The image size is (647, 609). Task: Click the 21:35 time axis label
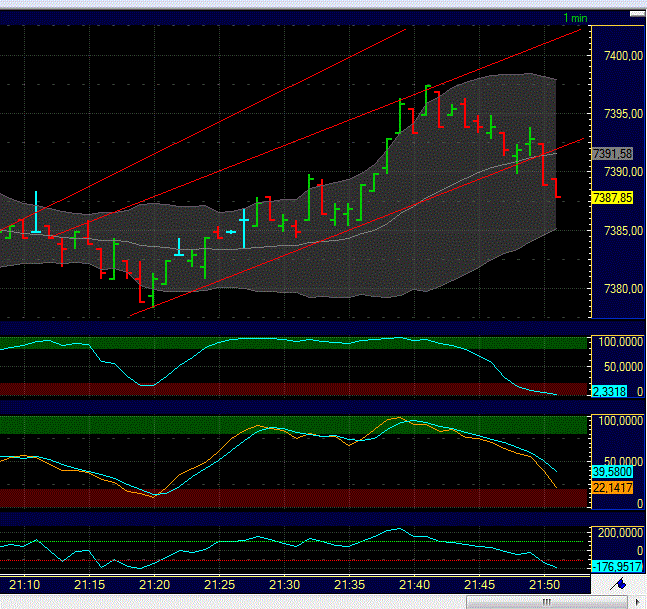tap(349, 585)
